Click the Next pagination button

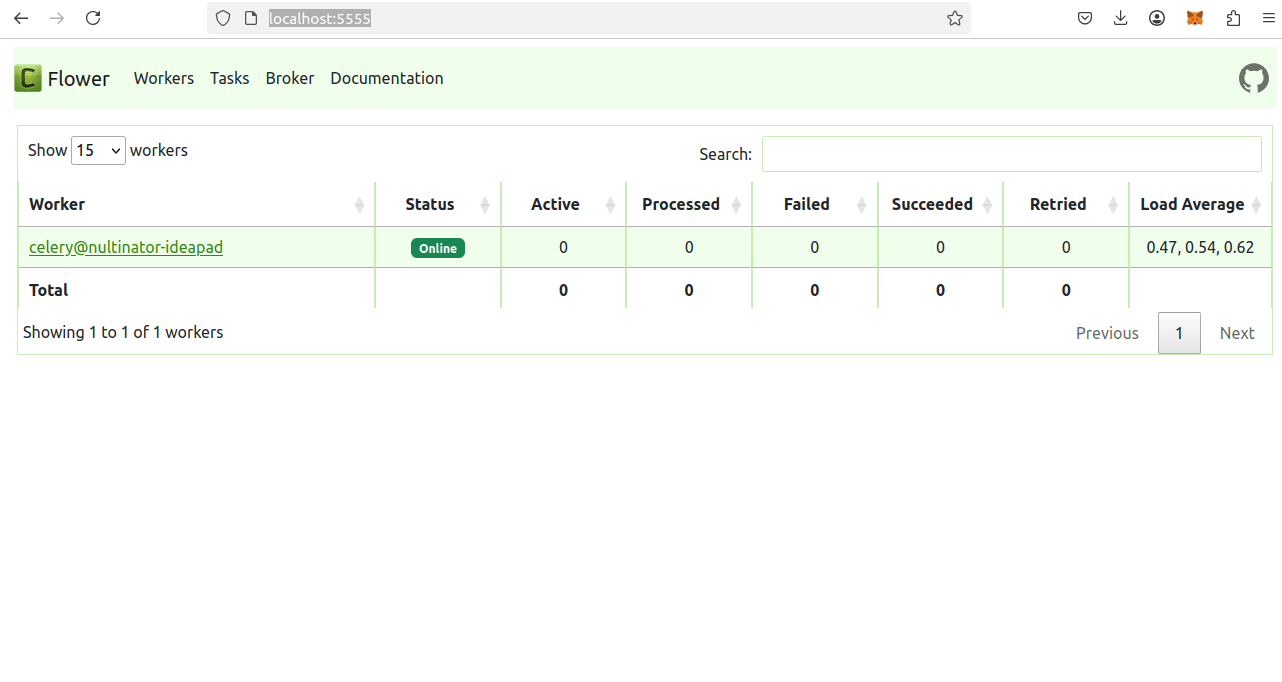click(1237, 333)
